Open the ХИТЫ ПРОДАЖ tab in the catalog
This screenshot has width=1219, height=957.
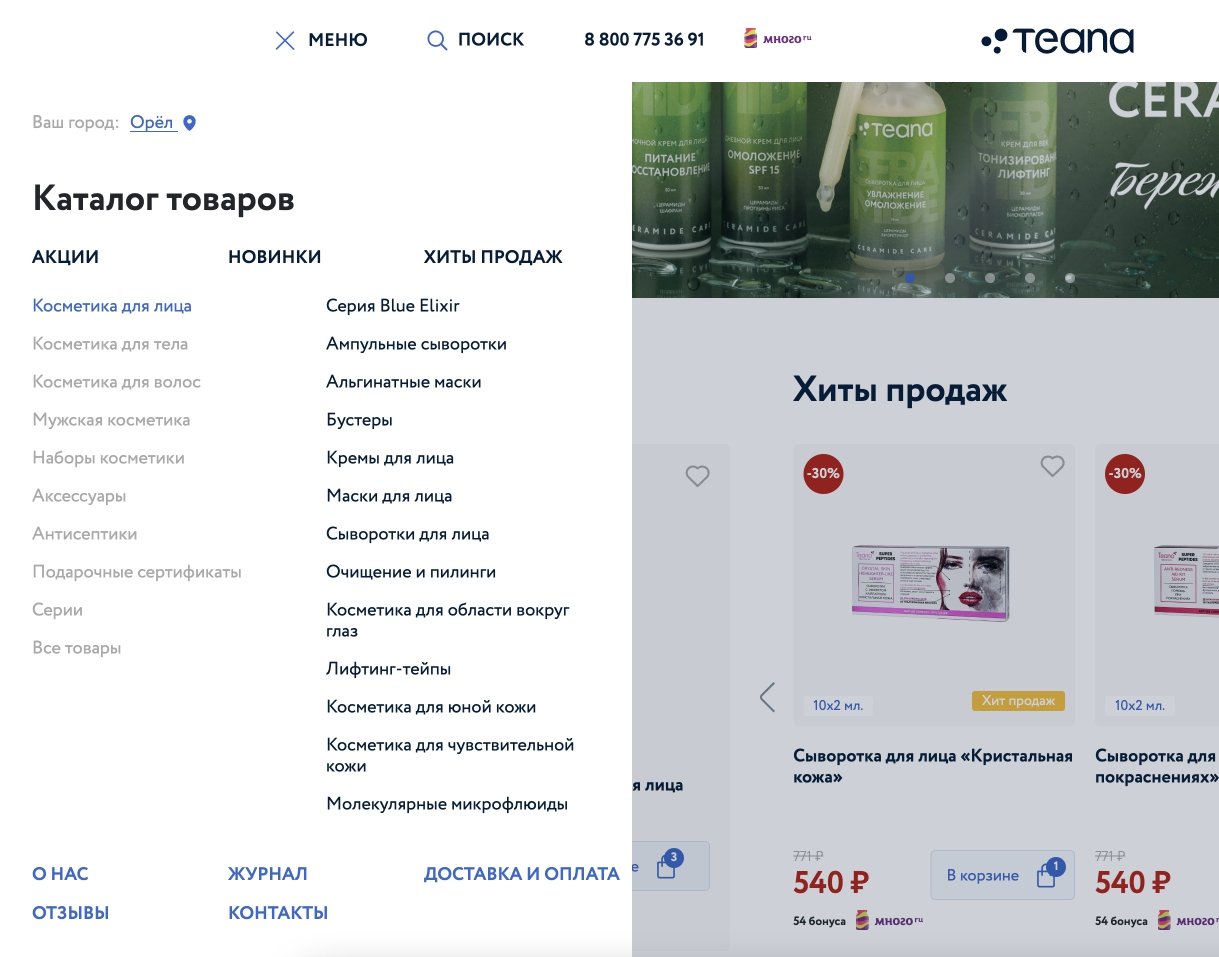coord(493,257)
